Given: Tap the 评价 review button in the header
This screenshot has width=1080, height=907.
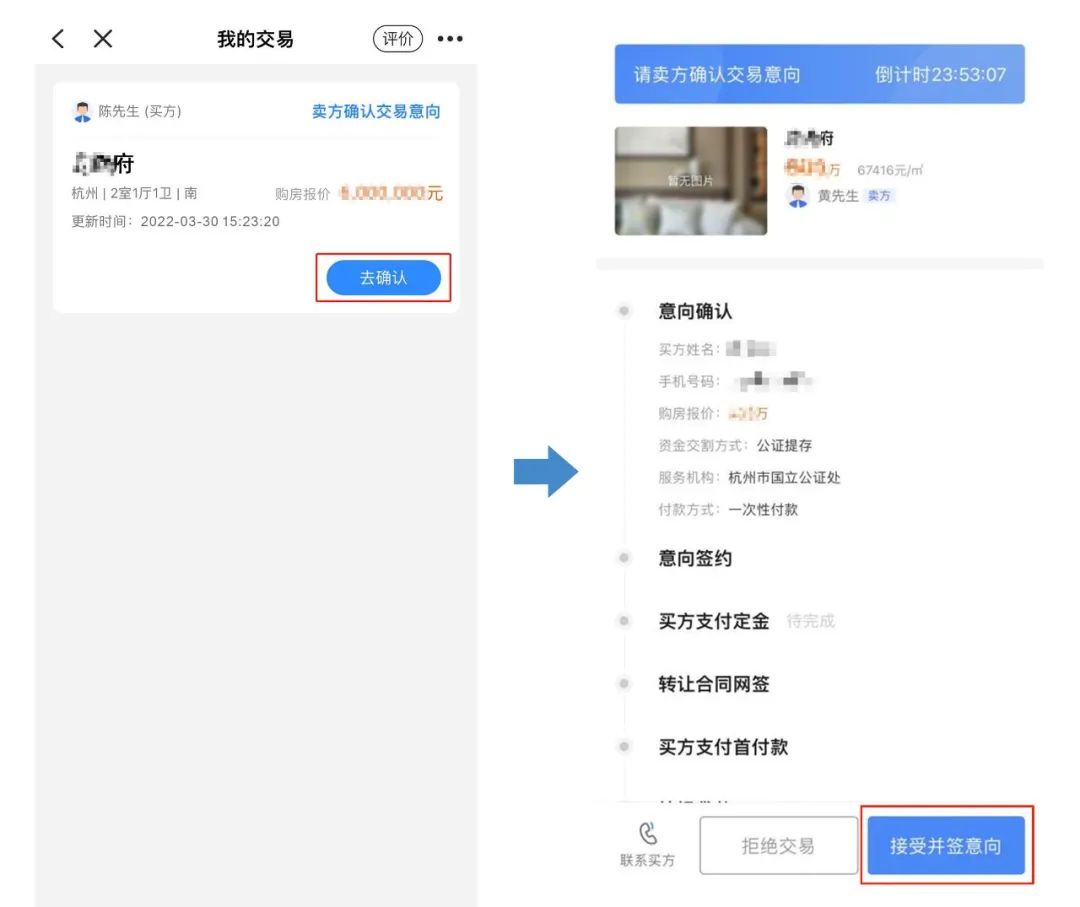Looking at the screenshot, I should coord(398,37).
